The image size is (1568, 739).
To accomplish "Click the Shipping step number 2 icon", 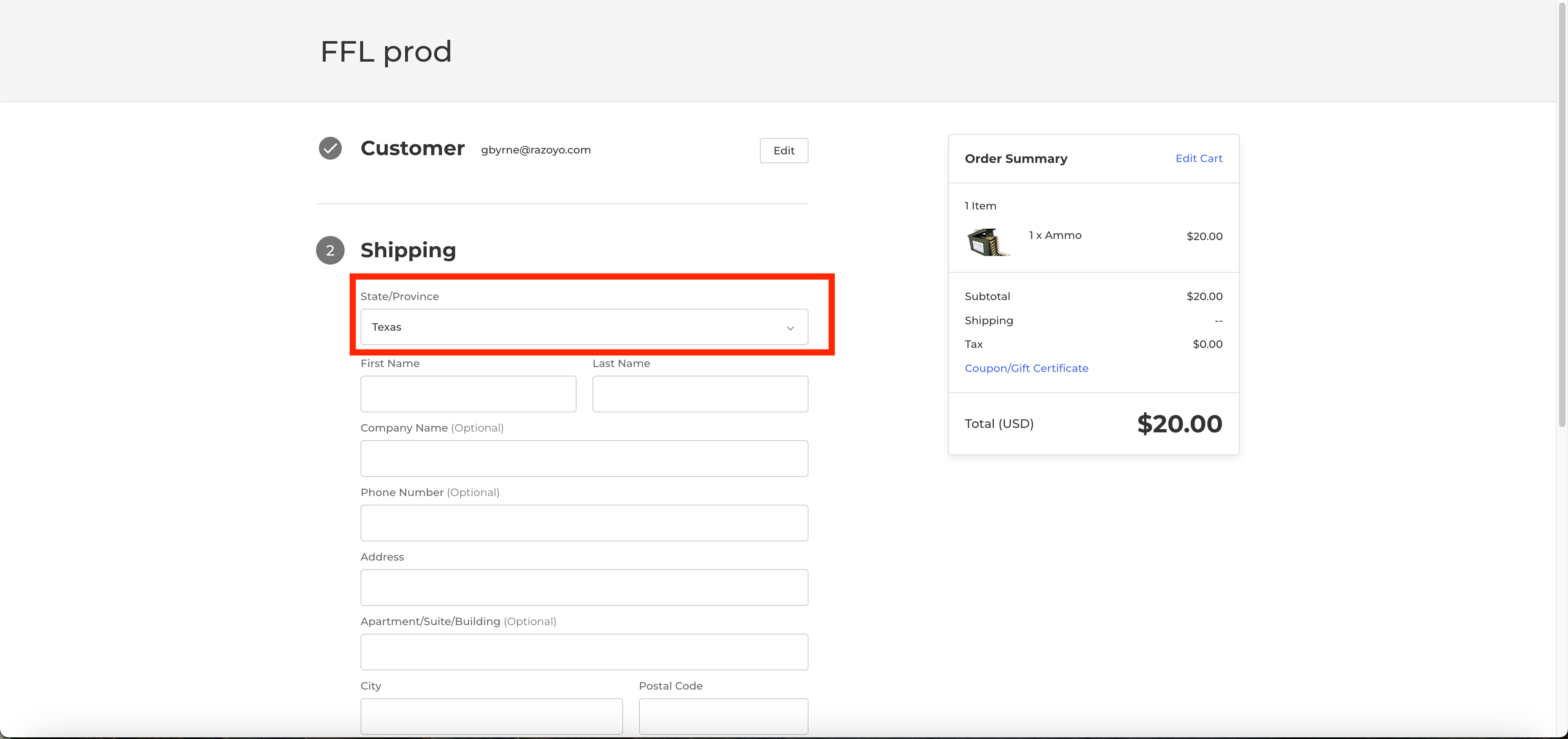I will (x=330, y=251).
